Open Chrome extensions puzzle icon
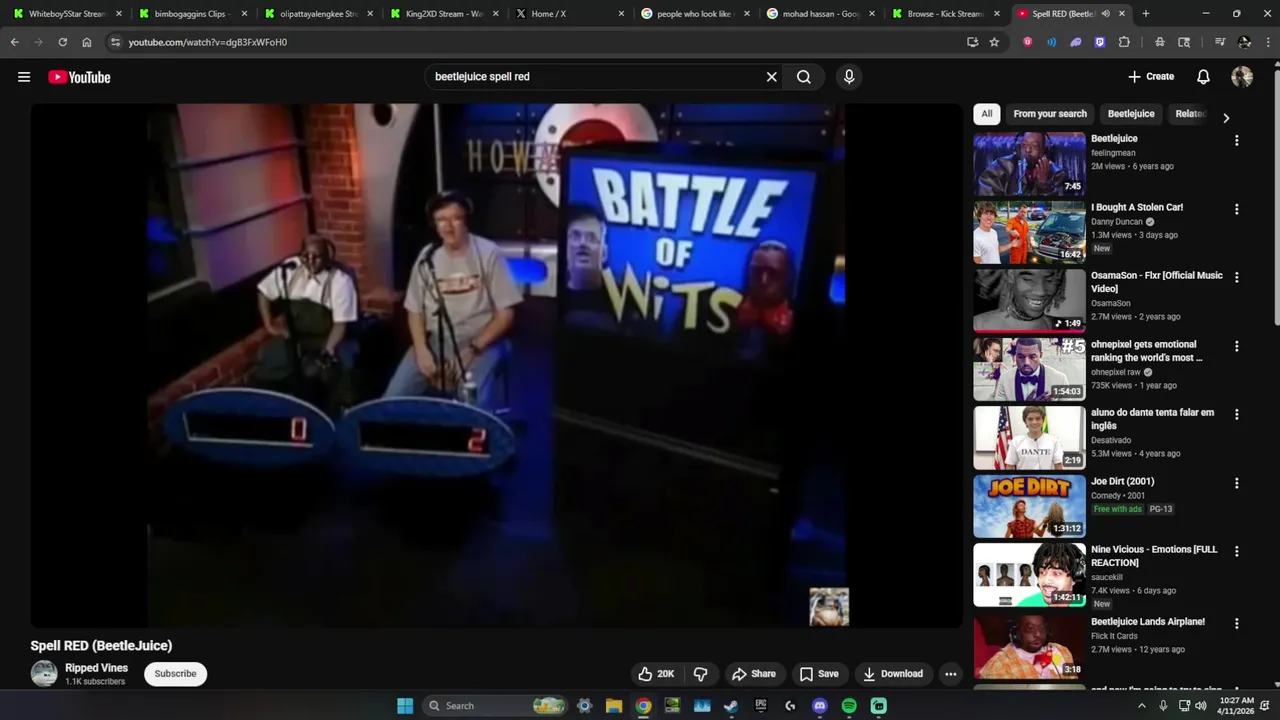The image size is (1280, 720). [1124, 42]
